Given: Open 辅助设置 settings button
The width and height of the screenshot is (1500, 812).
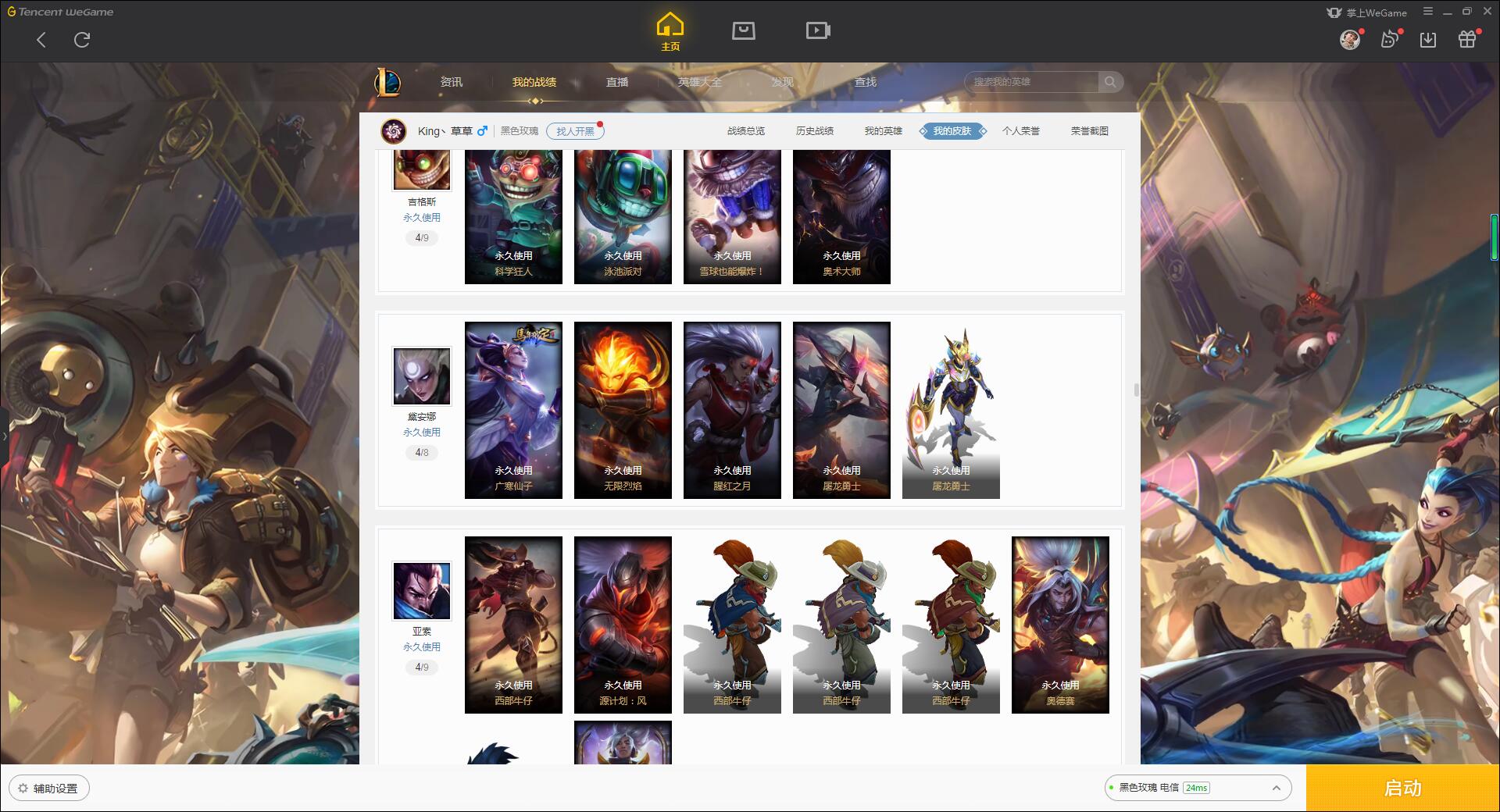Looking at the screenshot, I should 49,789.
